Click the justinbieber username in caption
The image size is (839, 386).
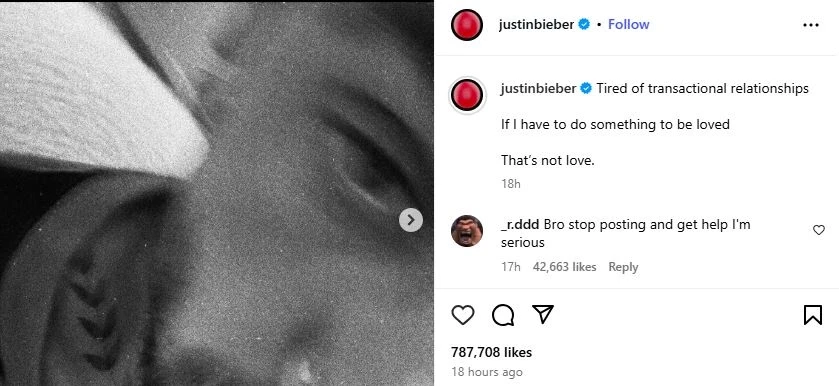538,88
